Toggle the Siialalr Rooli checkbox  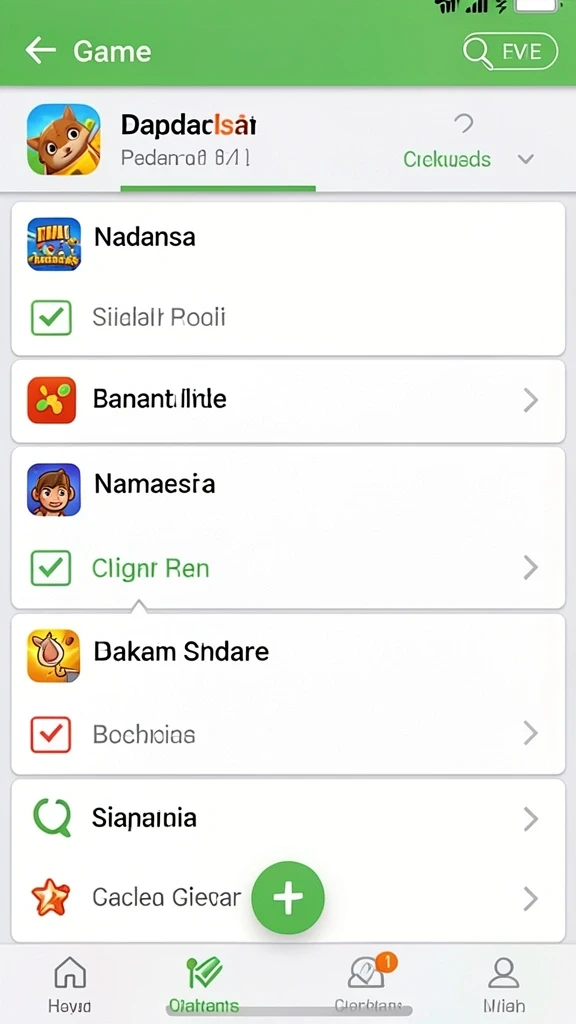[x=51, y=317]
